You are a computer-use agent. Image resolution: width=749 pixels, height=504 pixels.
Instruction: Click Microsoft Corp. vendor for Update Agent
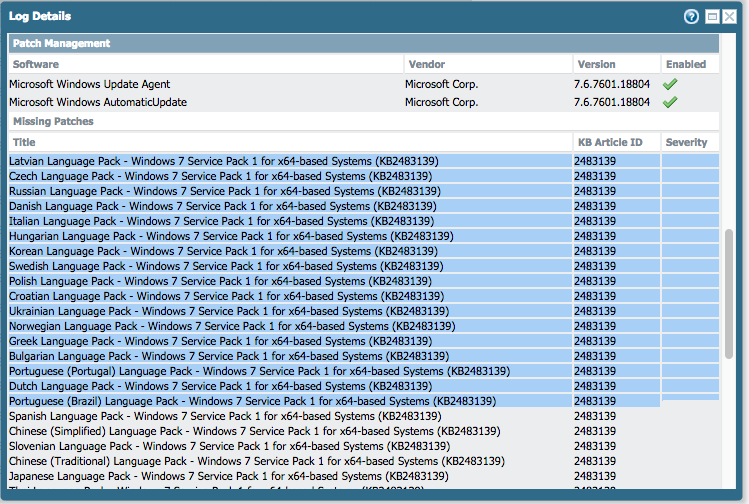[x=441, y=84]
